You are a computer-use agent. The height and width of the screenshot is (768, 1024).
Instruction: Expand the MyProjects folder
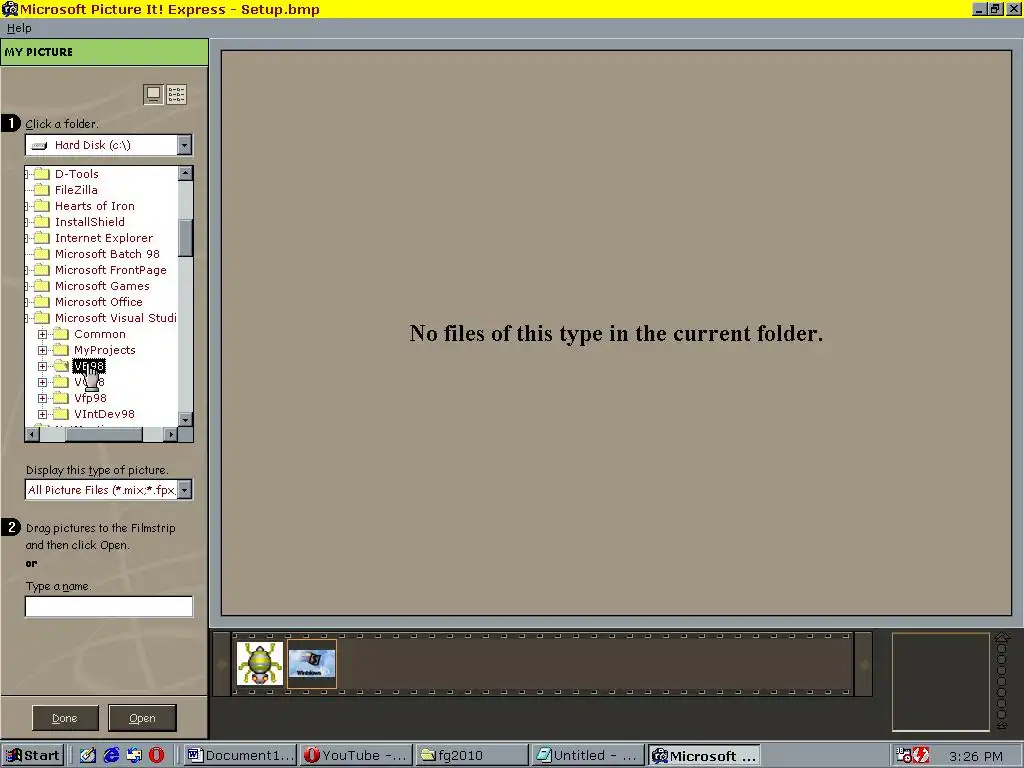point(42,350)
